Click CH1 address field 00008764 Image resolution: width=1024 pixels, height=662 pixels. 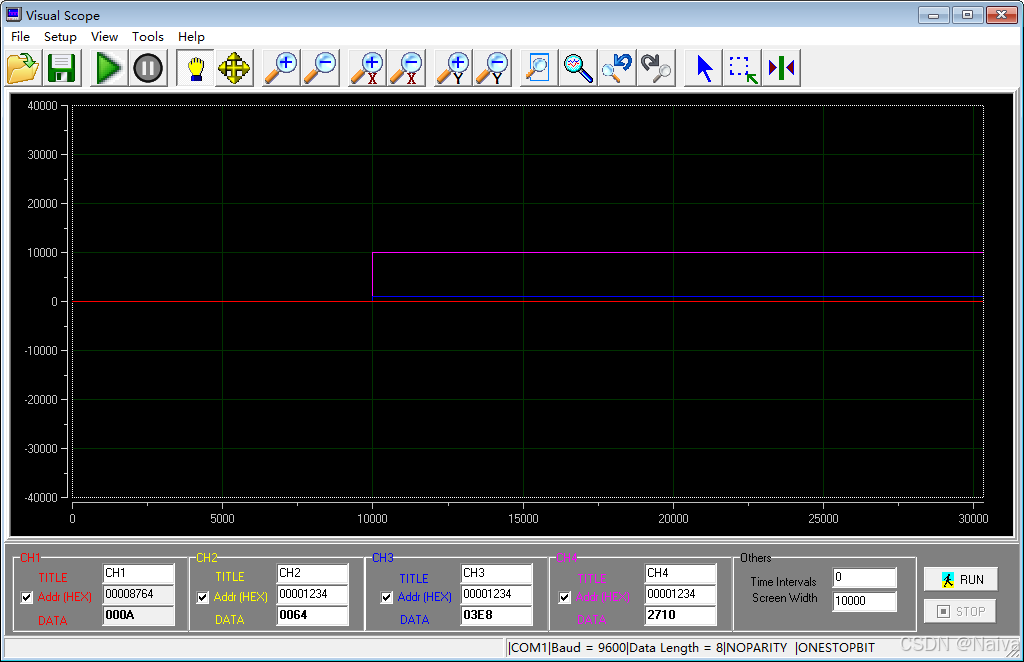point(138,594)
